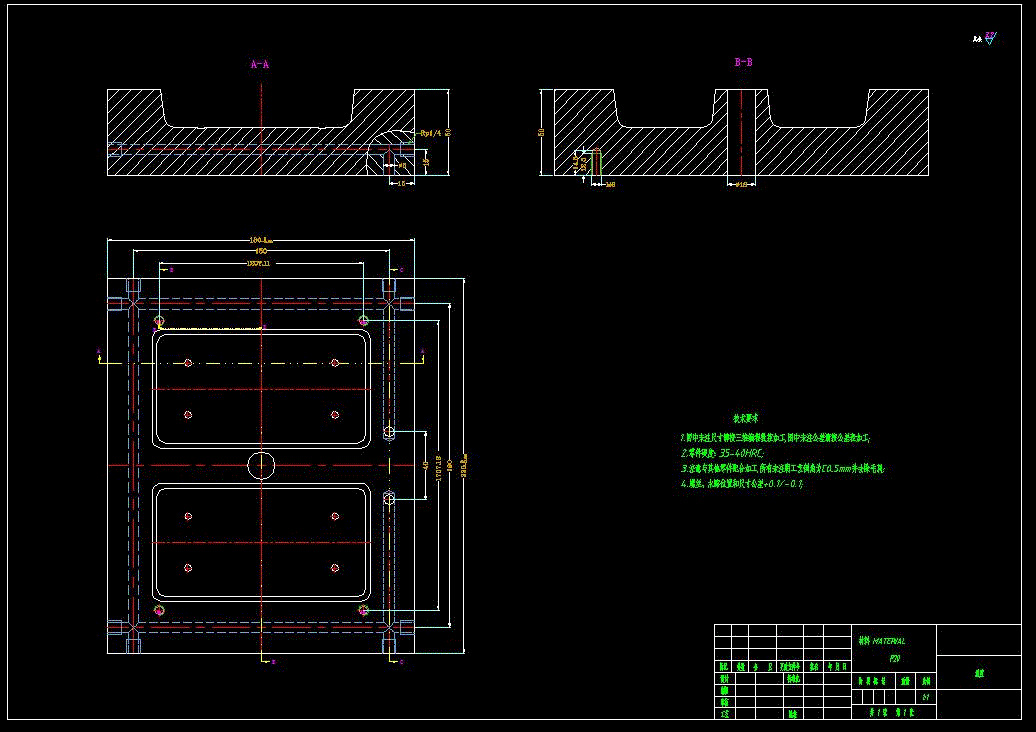Screen dimensions: 1036x732
Task: Click the 50 height dimension left of B-B
Action: tap(542, 132)
